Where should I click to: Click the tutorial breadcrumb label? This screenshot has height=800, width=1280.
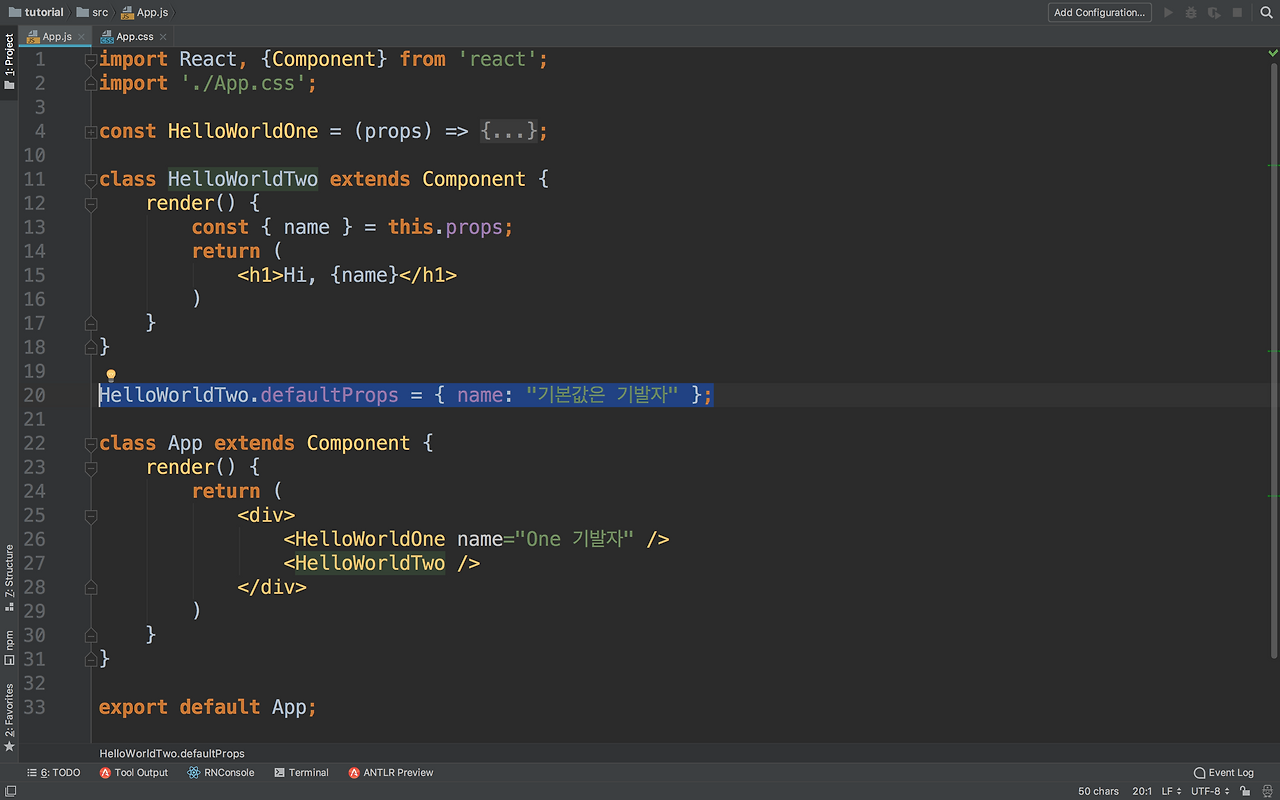point(44,13)
